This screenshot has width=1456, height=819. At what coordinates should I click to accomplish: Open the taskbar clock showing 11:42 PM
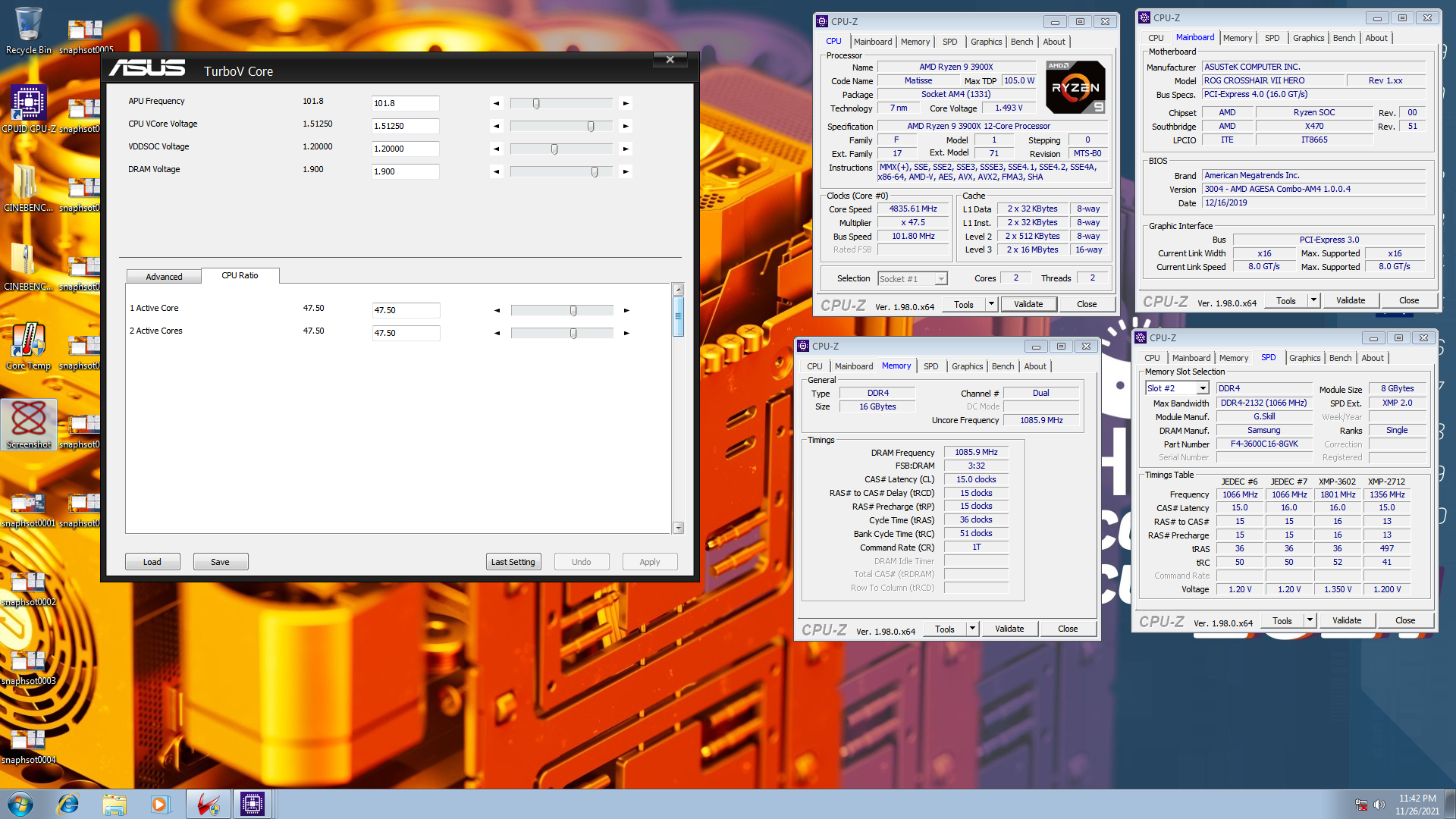[1417, 805]
